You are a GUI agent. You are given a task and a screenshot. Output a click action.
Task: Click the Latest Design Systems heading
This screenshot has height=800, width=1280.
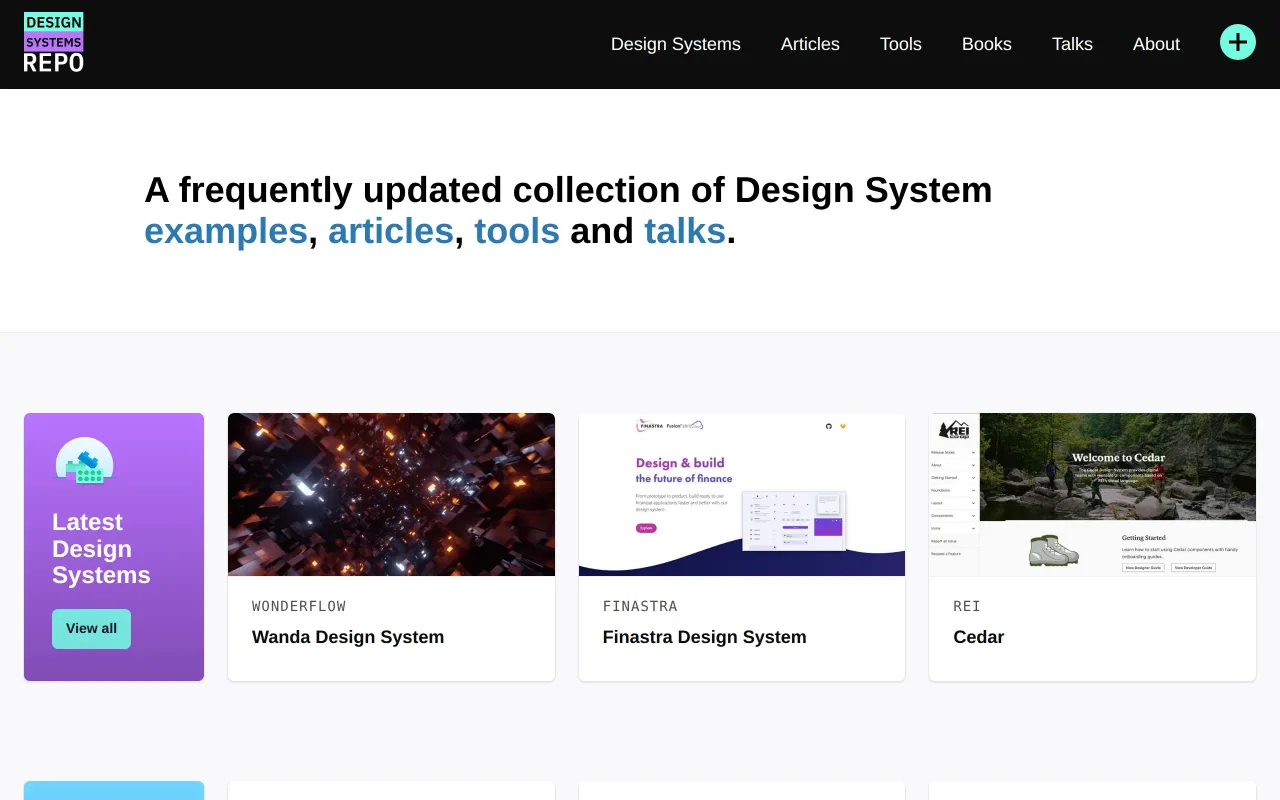[101, 548]
